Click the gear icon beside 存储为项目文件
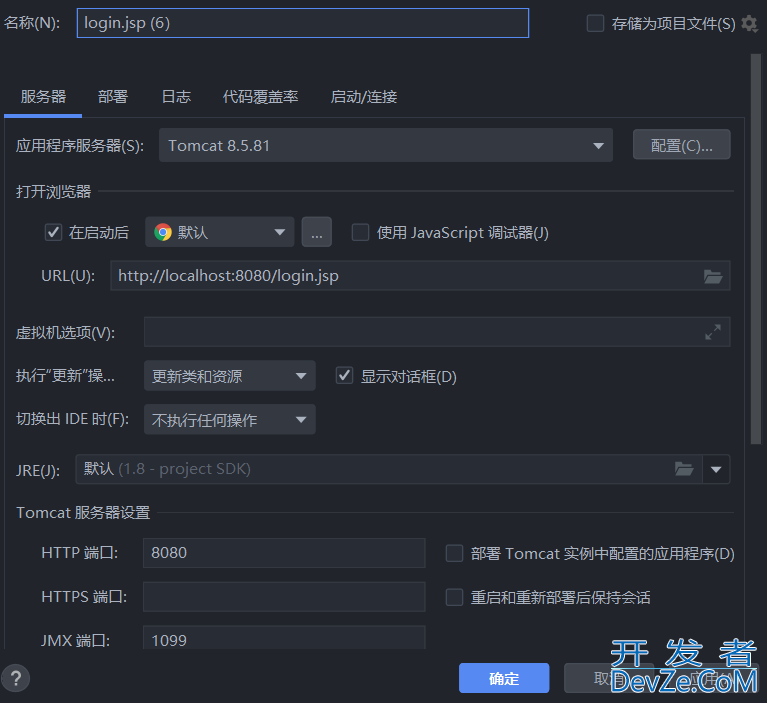This screenshot has height=703, width=767. coord(749,23)
